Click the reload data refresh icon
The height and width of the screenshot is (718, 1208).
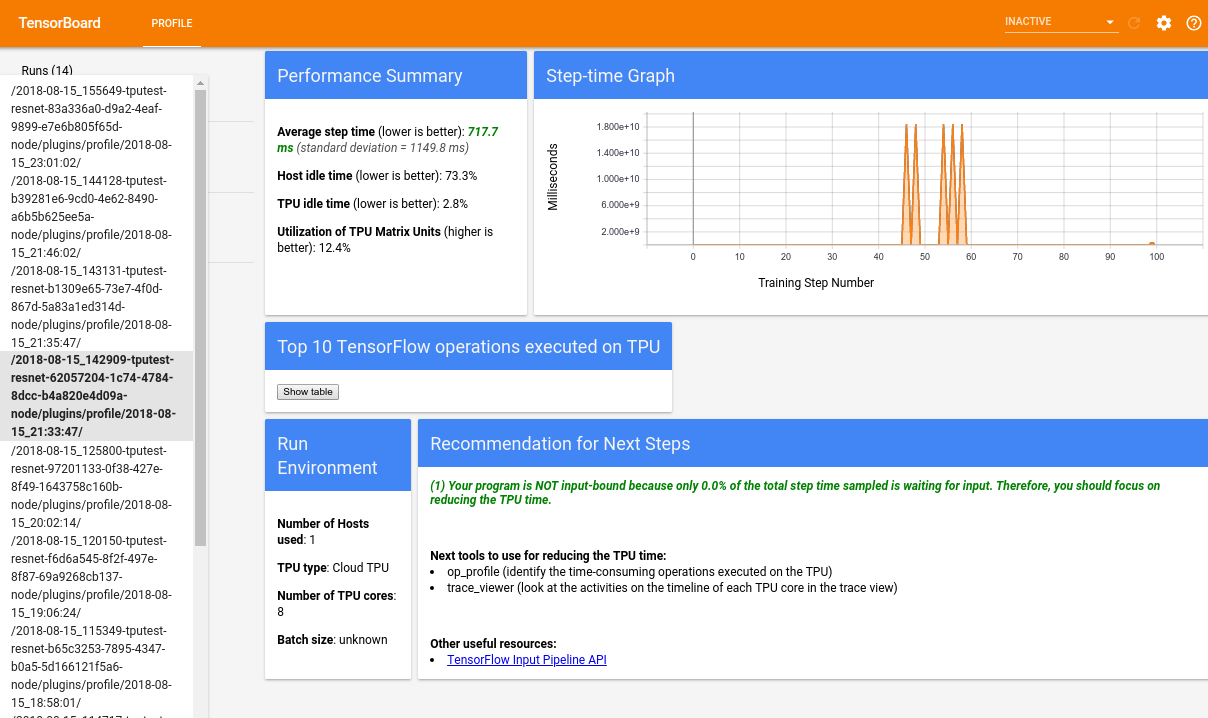(1134, 23)
